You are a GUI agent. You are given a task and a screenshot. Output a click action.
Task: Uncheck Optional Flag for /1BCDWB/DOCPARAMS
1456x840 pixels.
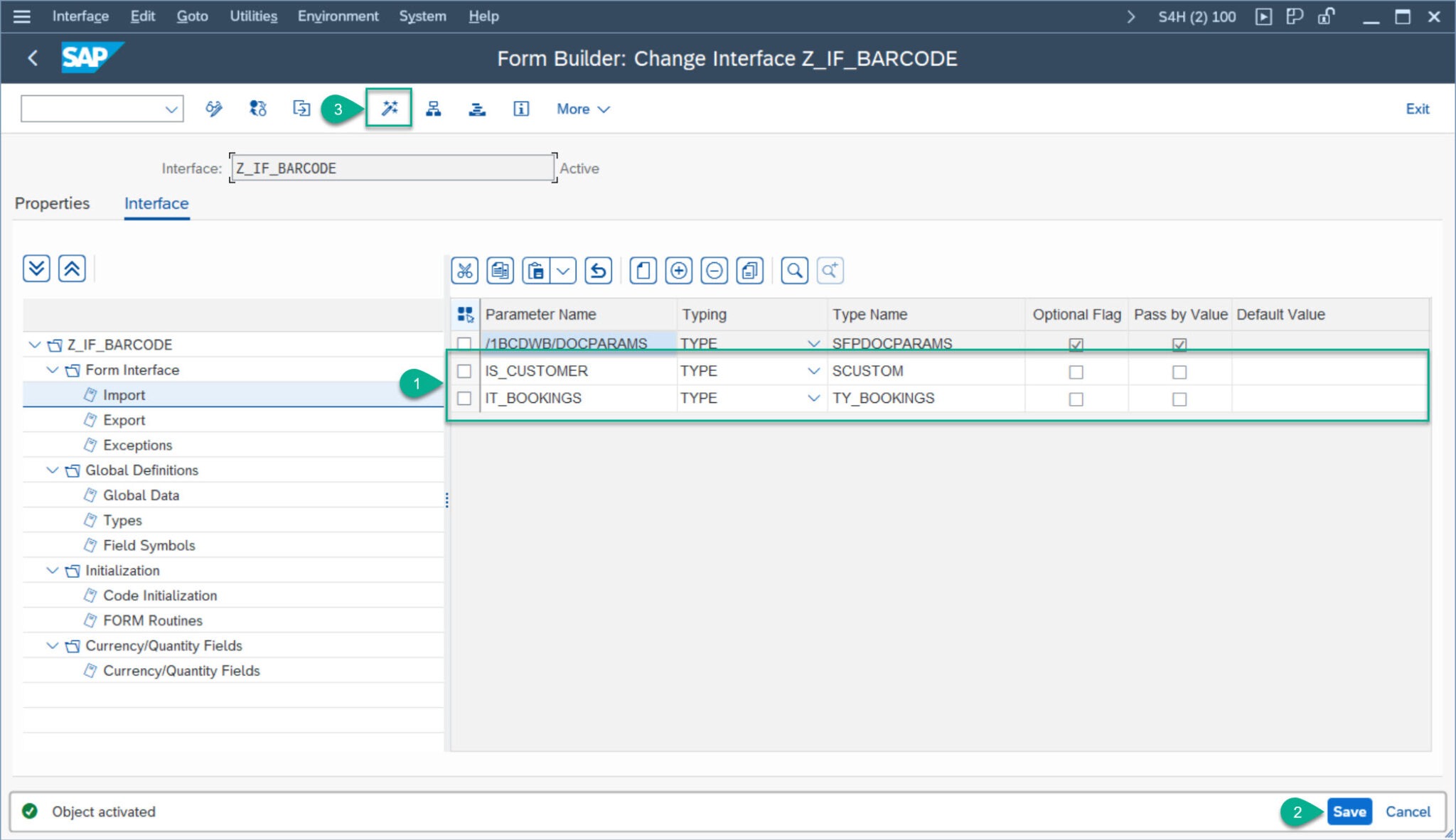pyautogui.click(x=1076, y=343)
